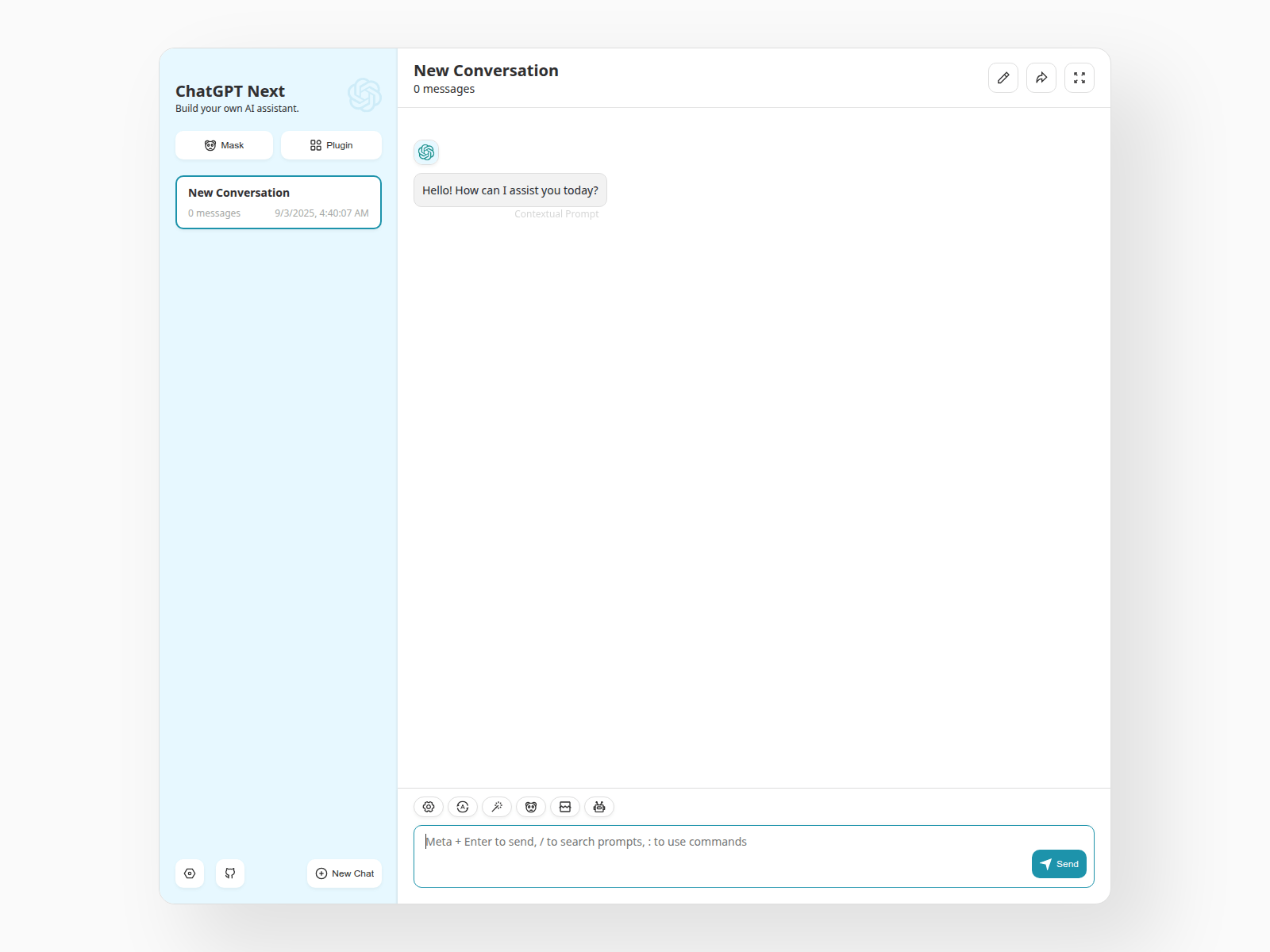Click the share conversation arrow icon

tap(1041, 78)
